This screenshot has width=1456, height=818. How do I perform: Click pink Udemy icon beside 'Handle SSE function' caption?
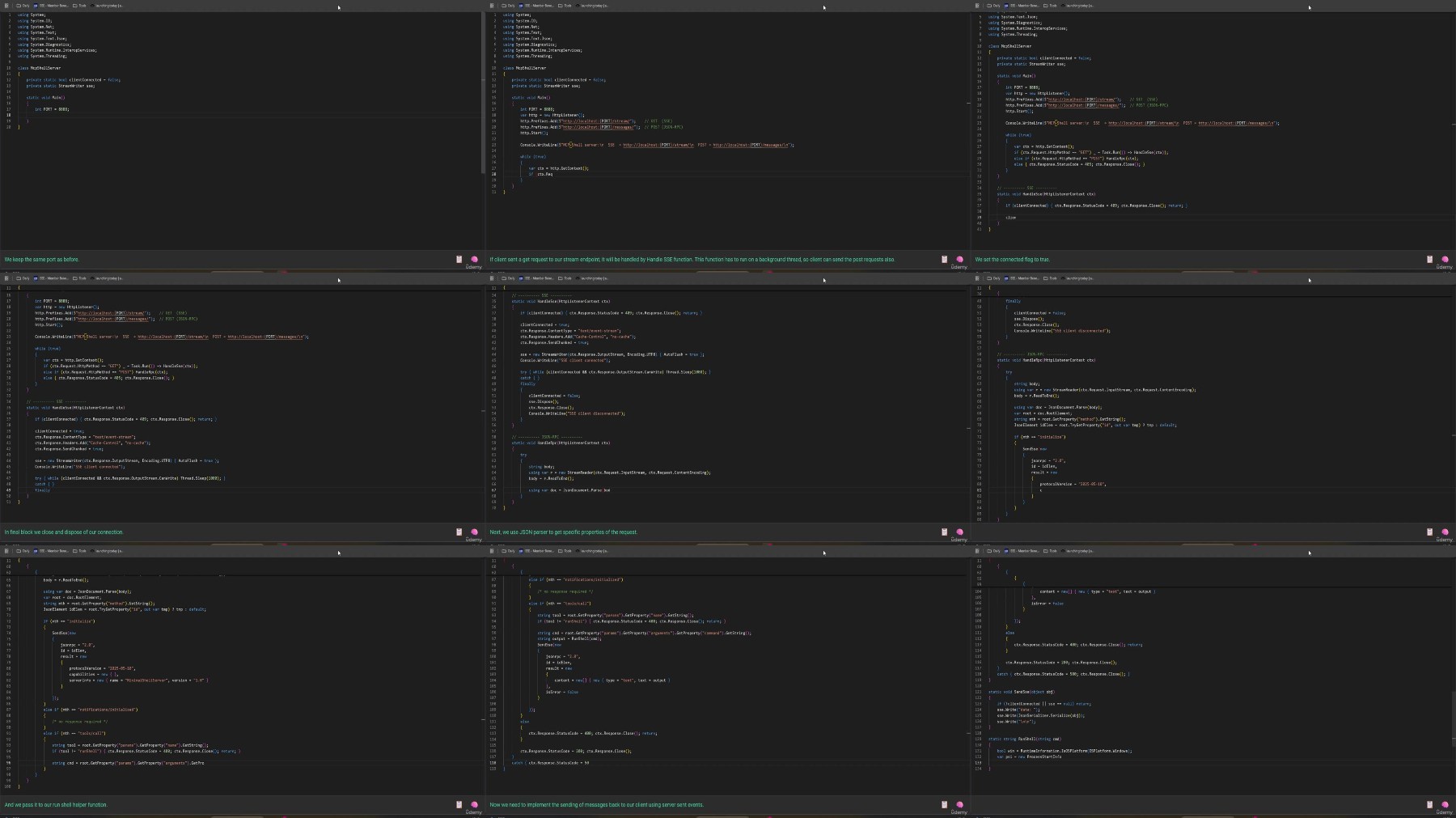point(959,260)
